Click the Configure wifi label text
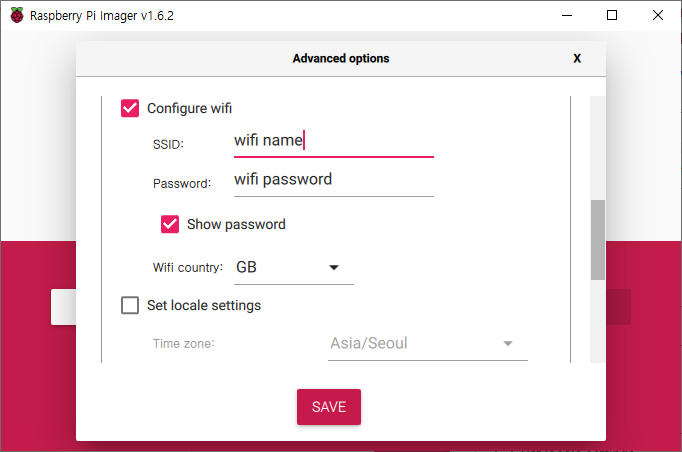Image resolution: width=682 pixels, height=452 pixels. 189,108
